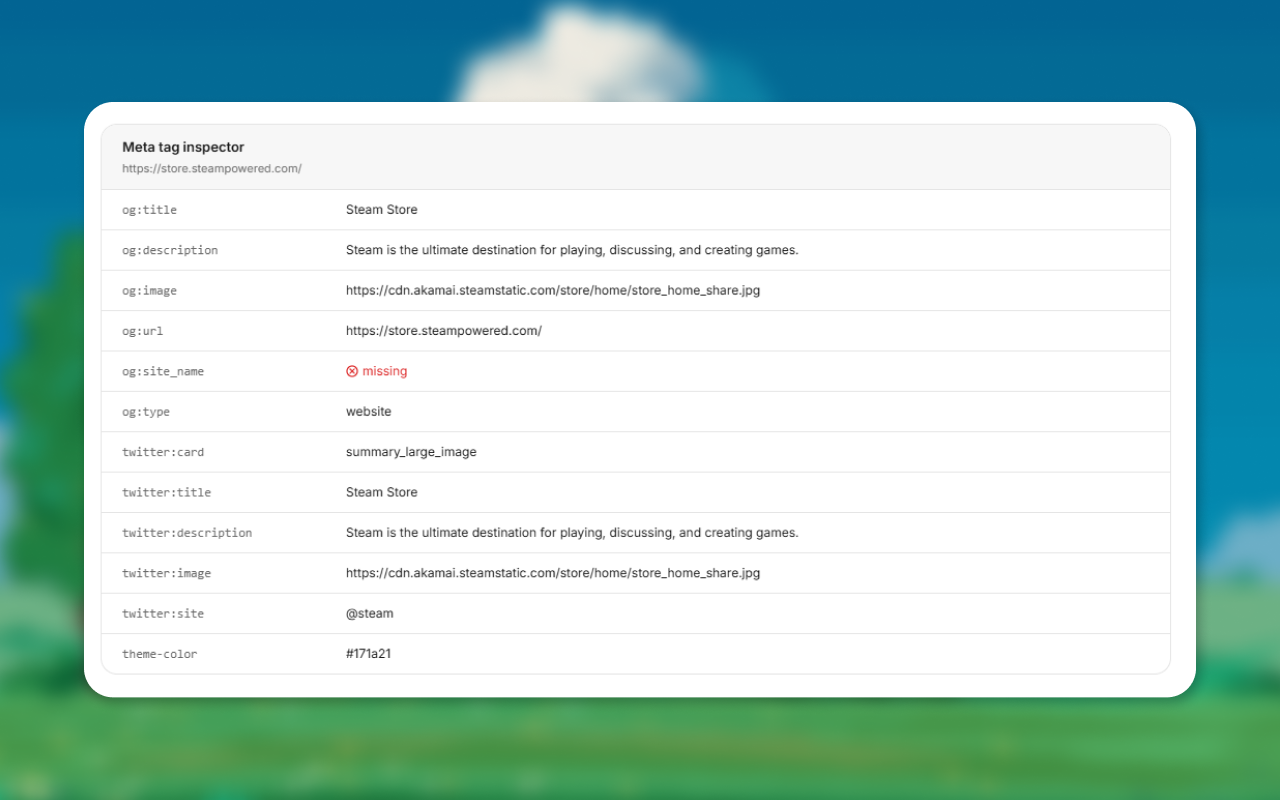Click the og:site_name tag name
This screenshot has width=1280, height=800.
point(163,371)
